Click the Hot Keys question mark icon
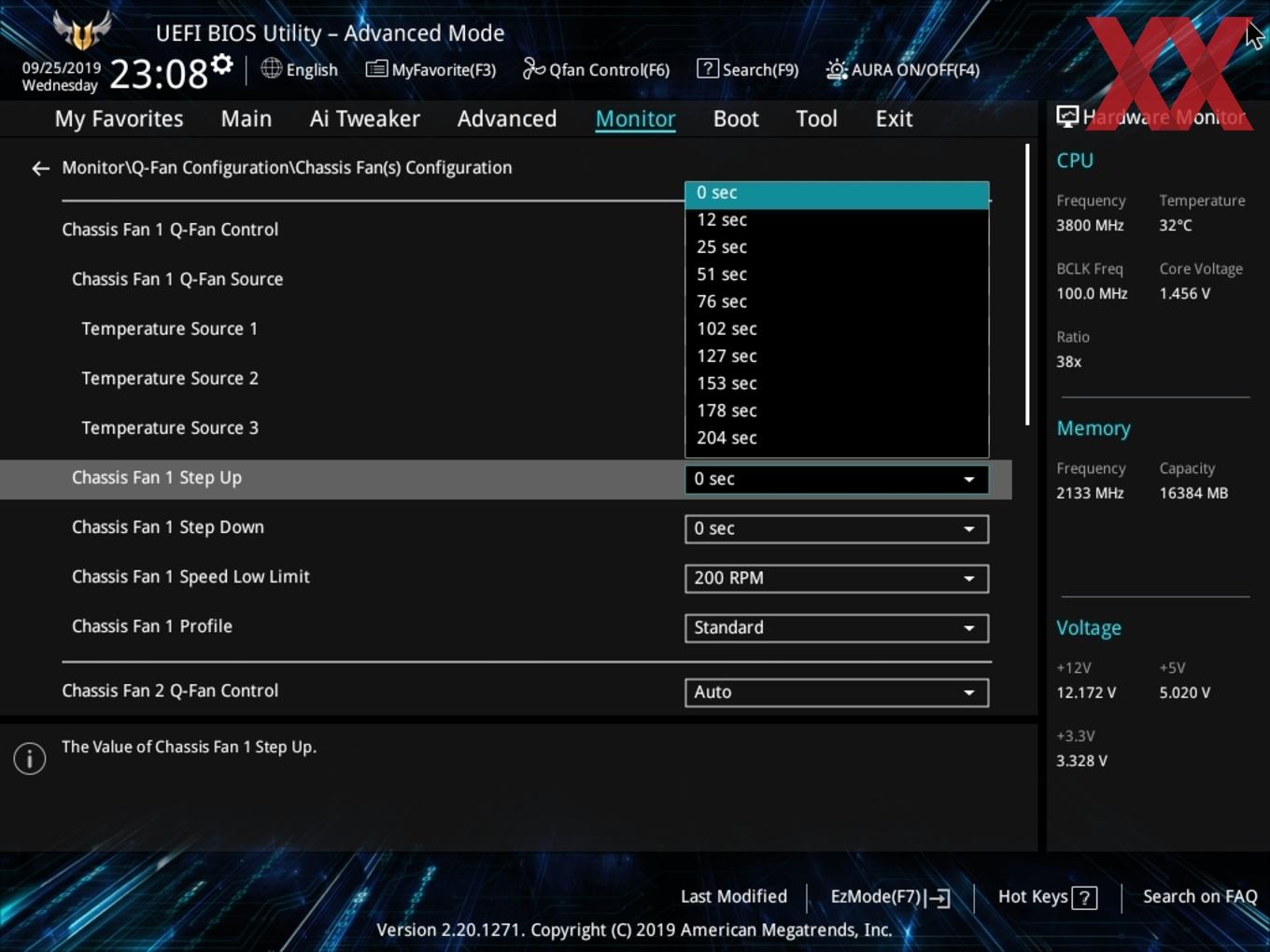The image size is (1270, 952). (1084, 898)
